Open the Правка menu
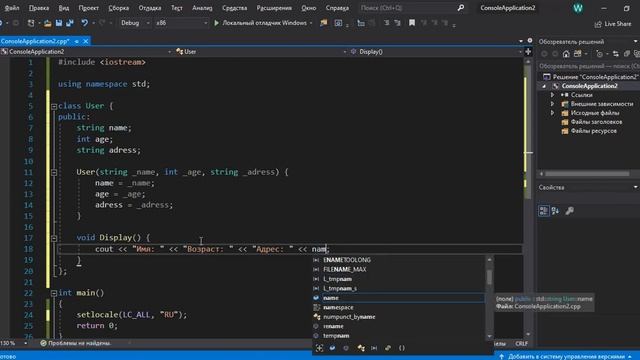Screen dimensions: 640x360 click(x=39, y=8)
